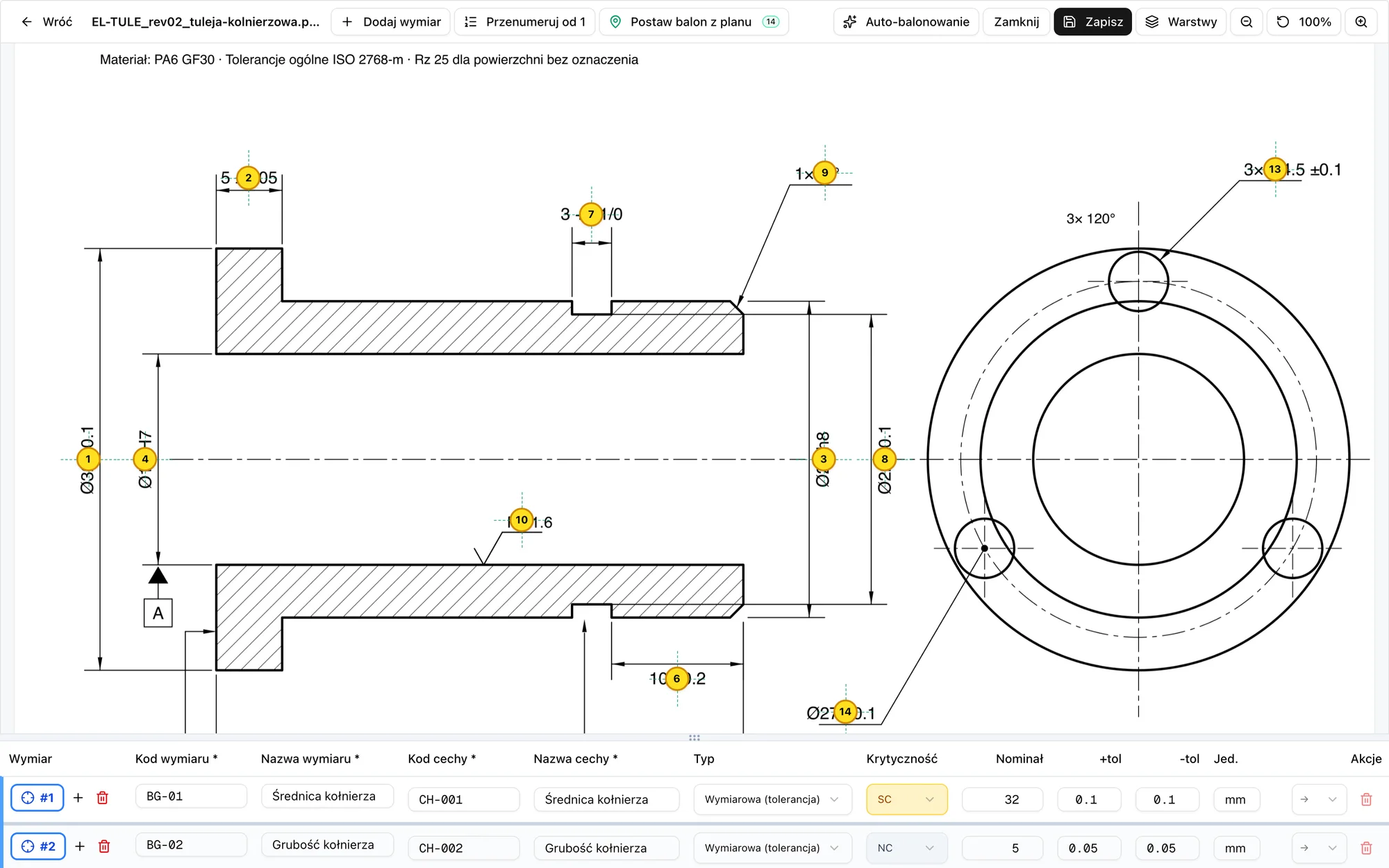Edit Nazwa cechy field in row #2
The height and width of the screenshot is (868, 1389).
pyautogui.click(x=606, y=848)
